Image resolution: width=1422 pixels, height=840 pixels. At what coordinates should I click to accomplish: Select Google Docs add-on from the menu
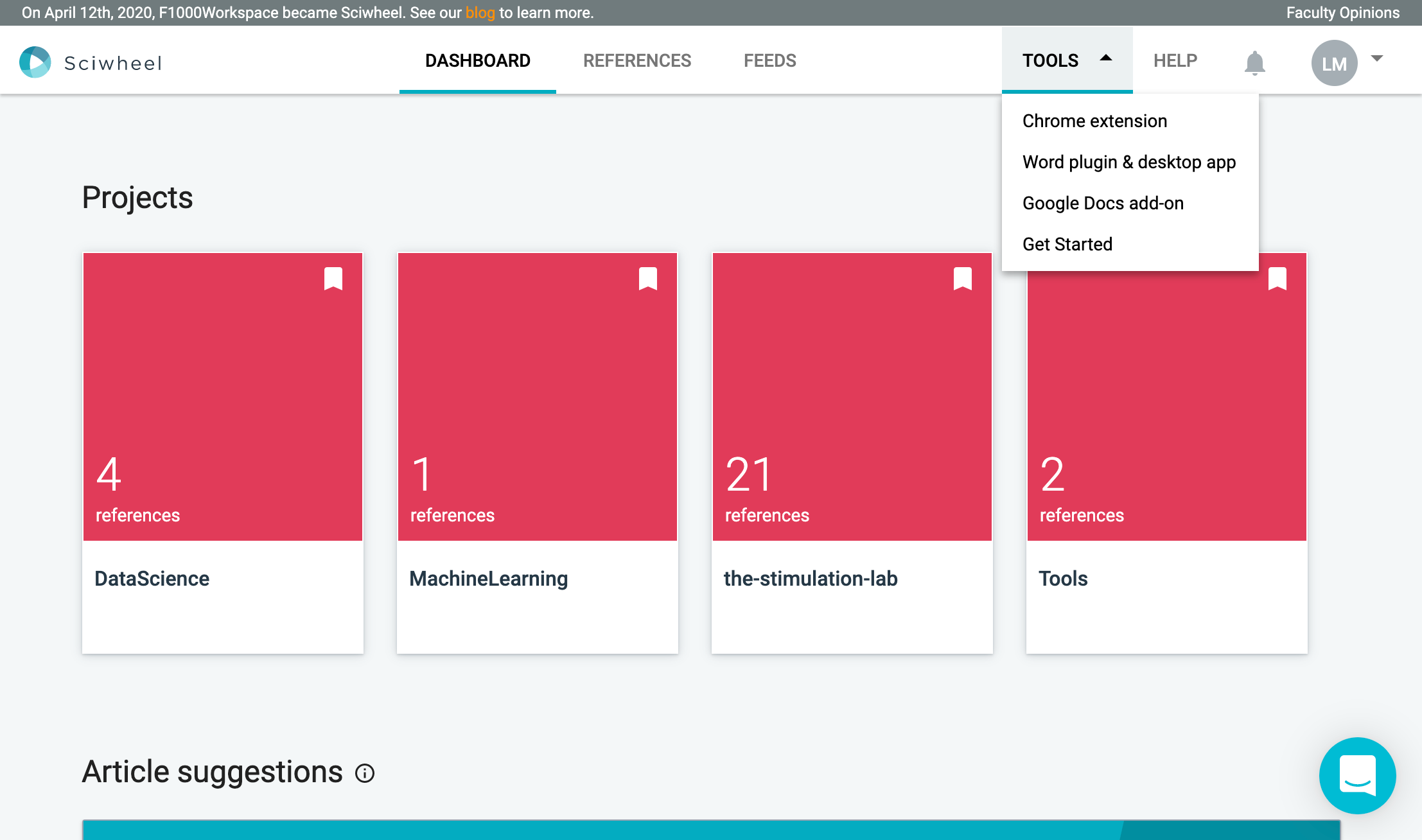click(1103, 203)
